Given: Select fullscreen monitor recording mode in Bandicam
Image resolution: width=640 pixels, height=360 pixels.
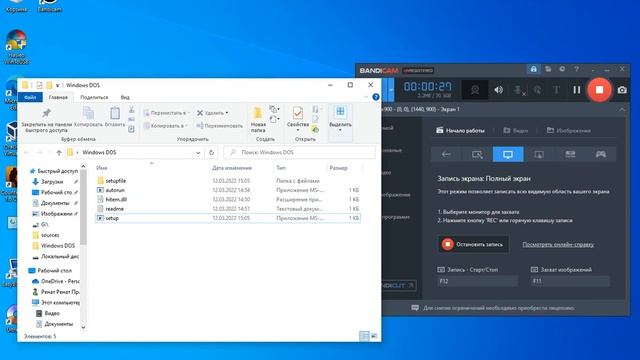Looking at the screenshot, I should pos(508,154).
